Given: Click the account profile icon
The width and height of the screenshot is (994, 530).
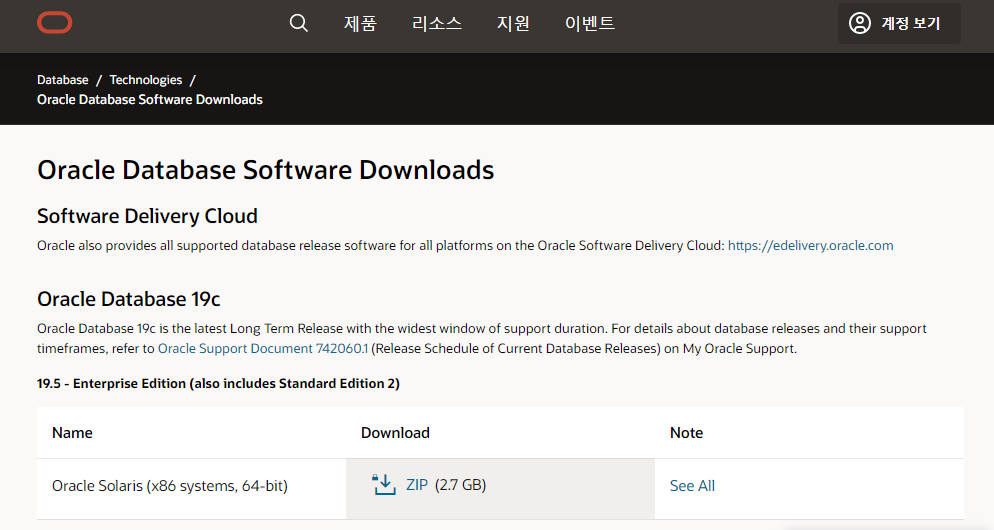Looking at the screenshot, I should click(x=860, y=23).
